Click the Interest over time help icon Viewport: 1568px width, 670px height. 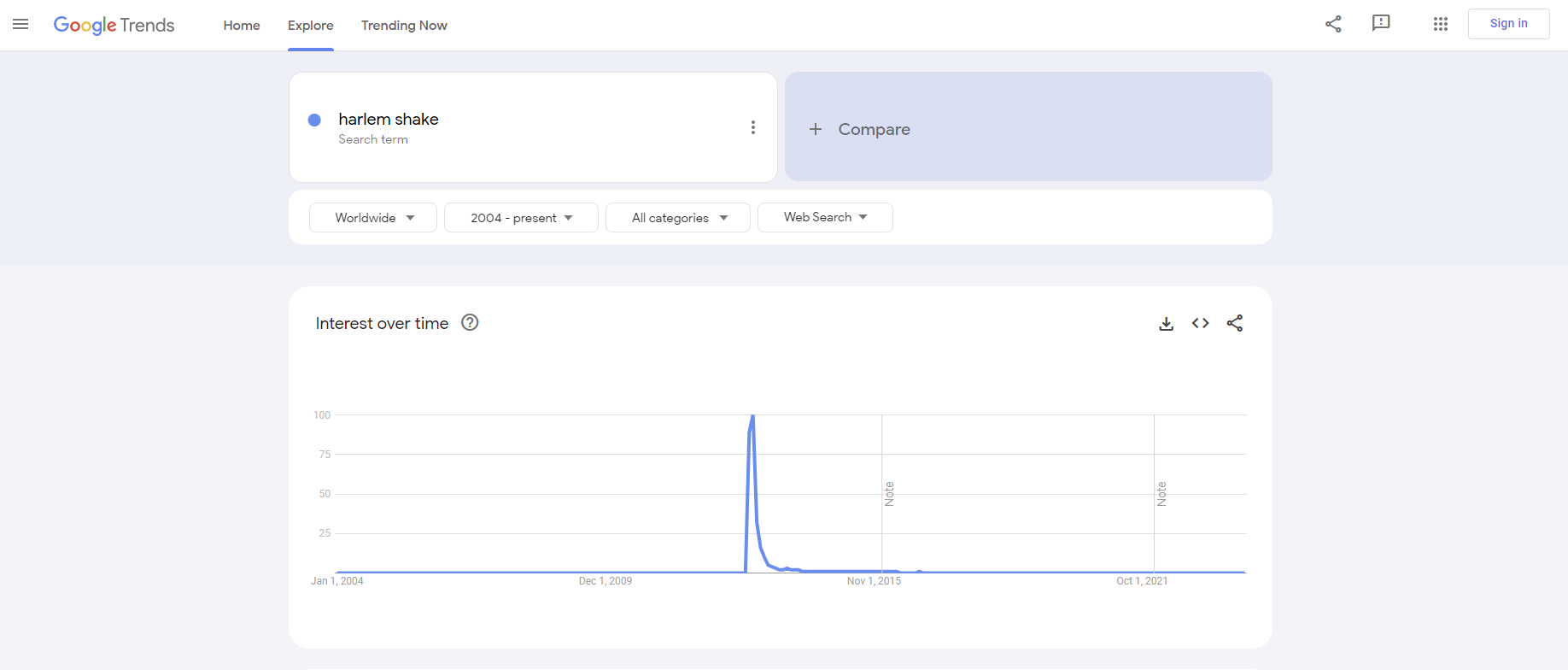click(x=470, y=322)
